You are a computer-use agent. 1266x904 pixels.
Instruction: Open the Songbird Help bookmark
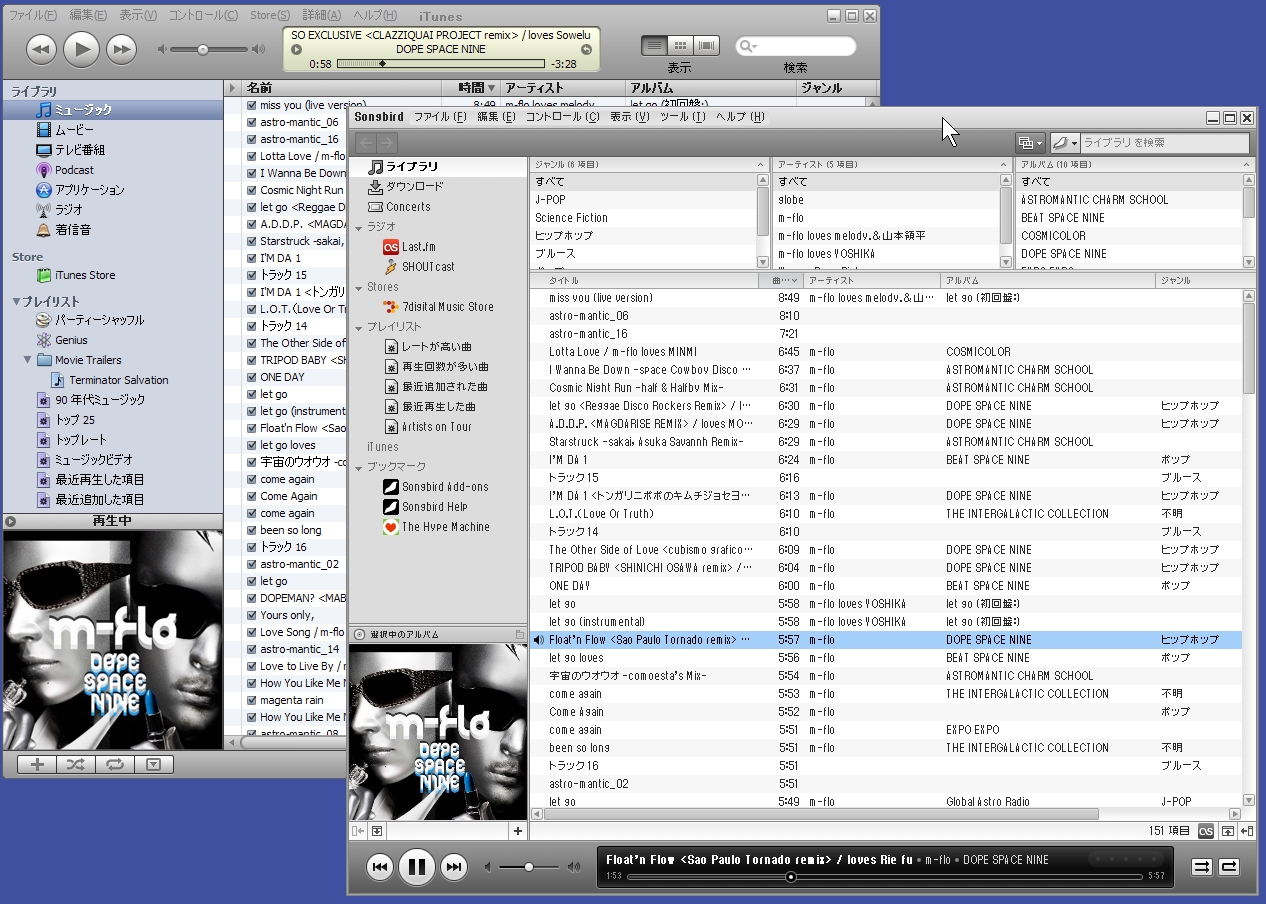(x=434, y=507)
